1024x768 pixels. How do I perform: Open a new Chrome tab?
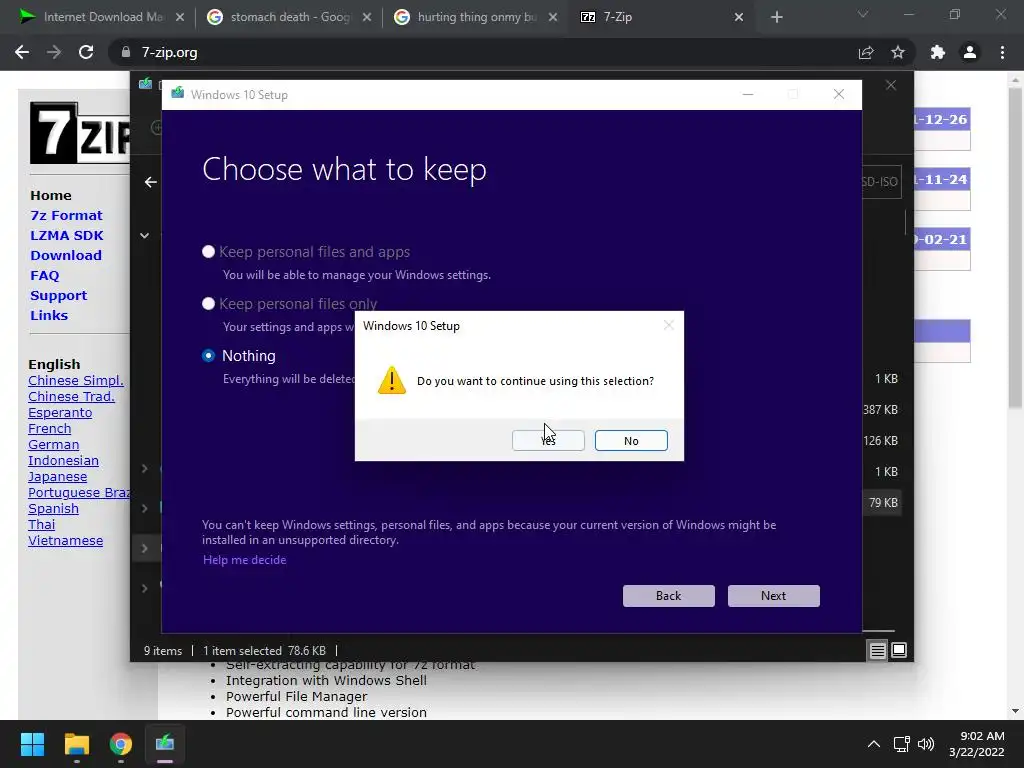pos(776,17)
